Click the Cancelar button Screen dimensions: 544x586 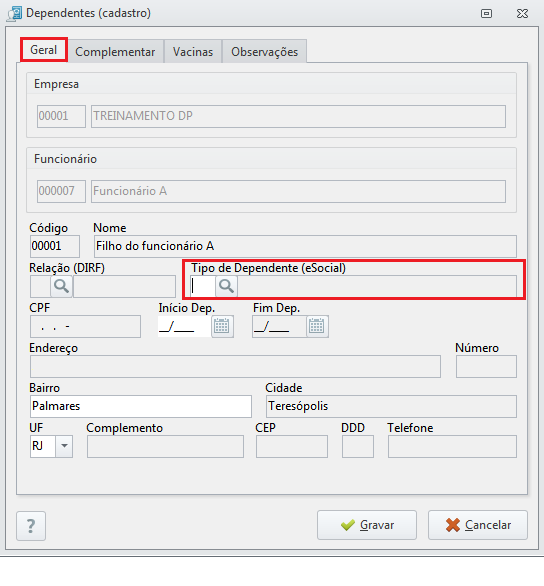pos(477,525)
